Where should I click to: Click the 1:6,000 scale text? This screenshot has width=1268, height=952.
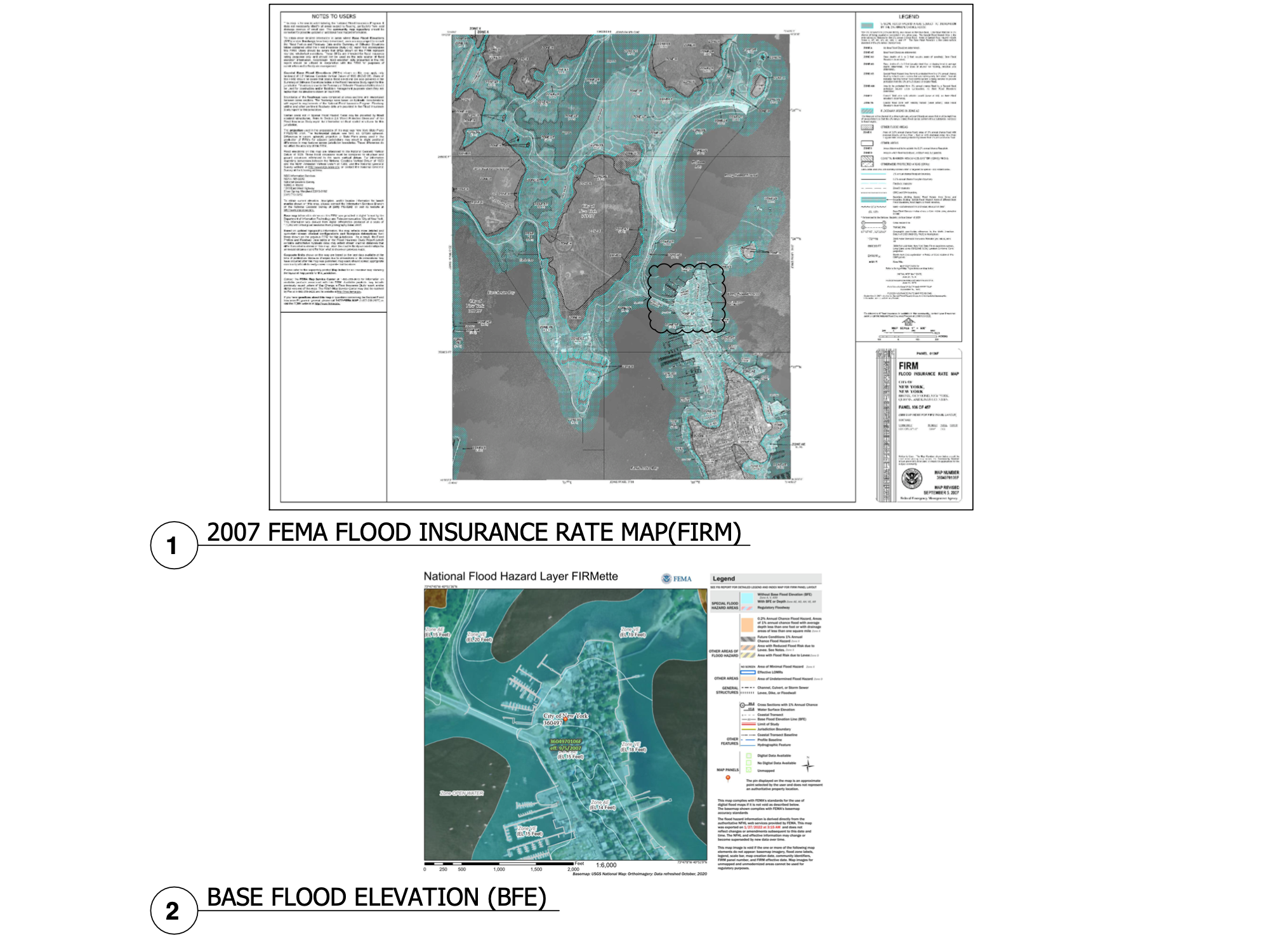(606, 865)
